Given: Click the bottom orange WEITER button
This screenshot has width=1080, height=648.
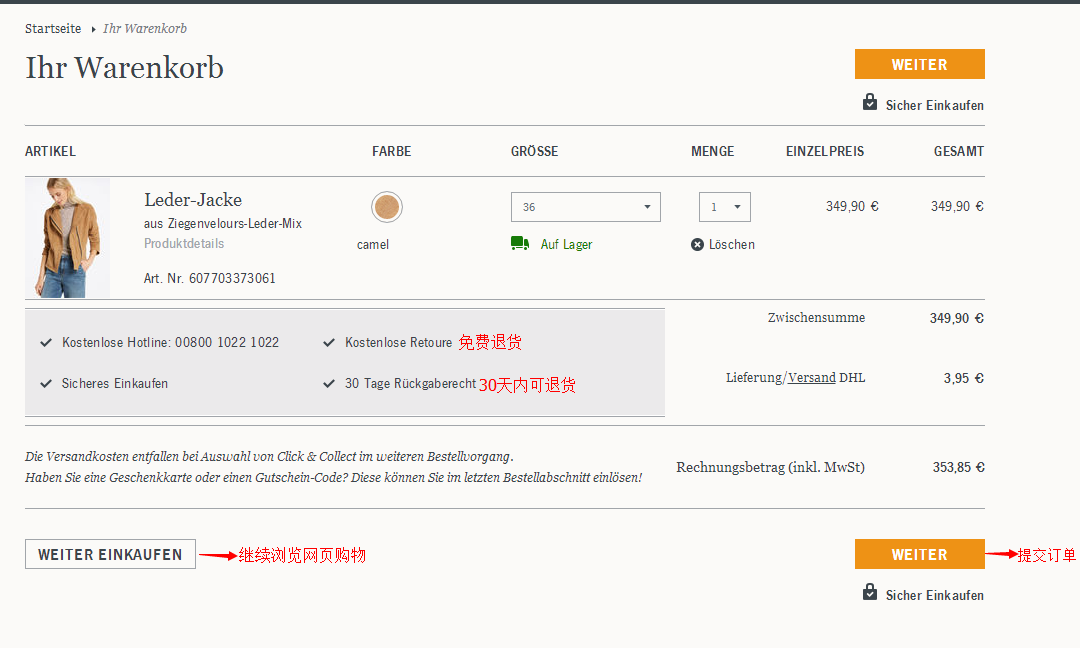Looking at the screenshot, I should pyautogui.click(x=919, y=554).
